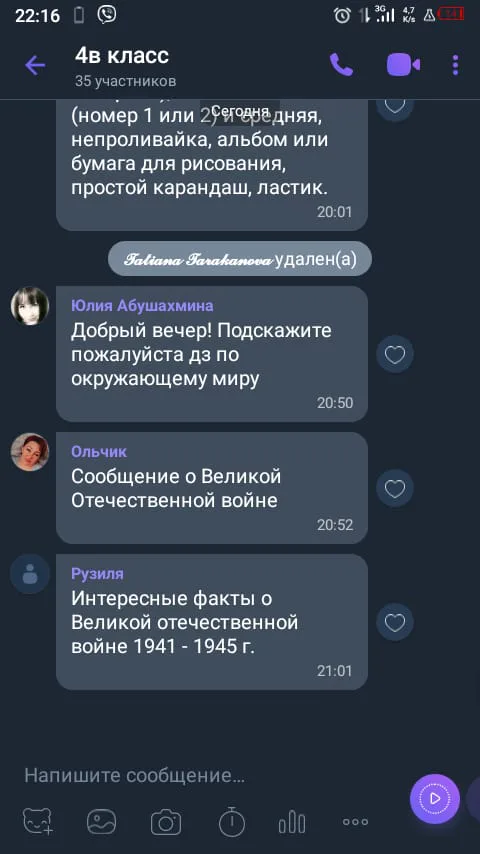The height and width of the screenshot is (854, 480).
Task: Open the sticker picker bear icon
Action: coord(38,821)
